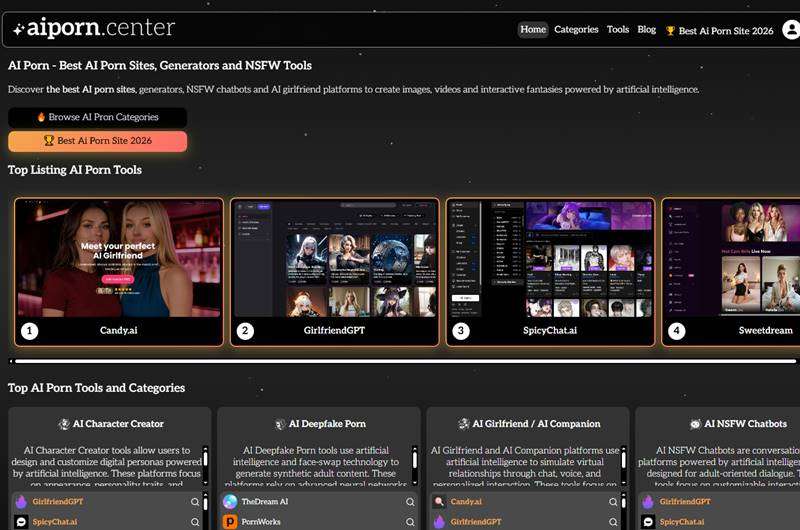Viewport: 800px width, 530px height.
Task: Click the AI Character Creator category heading
Action: (x=118, y=424)
